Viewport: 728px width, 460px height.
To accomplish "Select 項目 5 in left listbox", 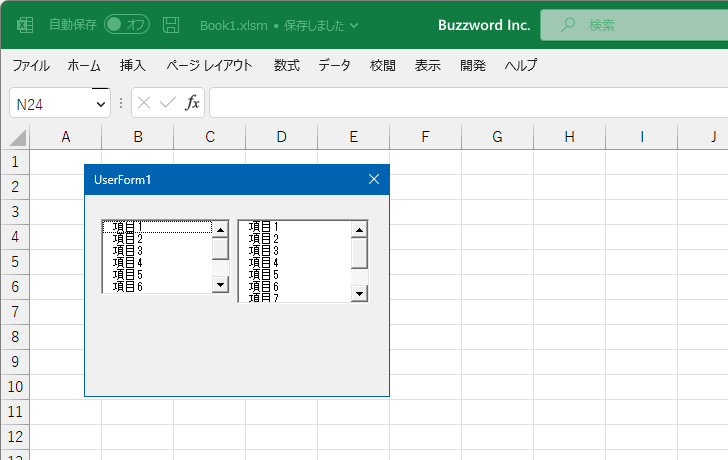I will click(x=157, y=275).
